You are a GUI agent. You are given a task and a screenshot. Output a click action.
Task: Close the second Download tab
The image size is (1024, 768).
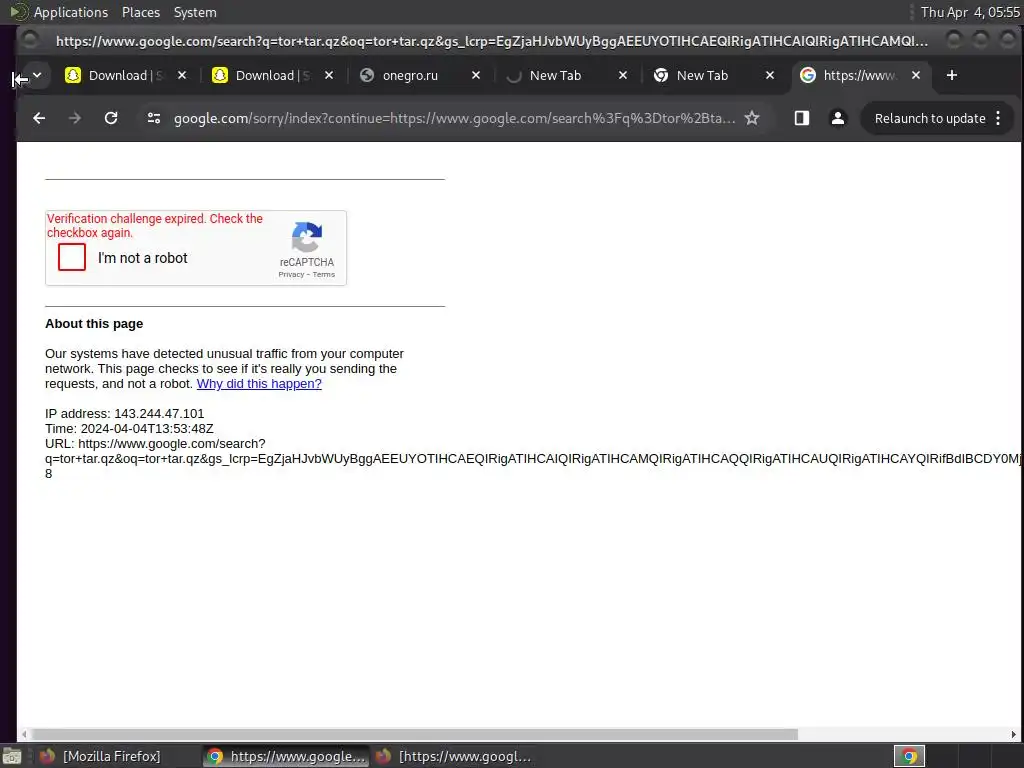point(329,75)
